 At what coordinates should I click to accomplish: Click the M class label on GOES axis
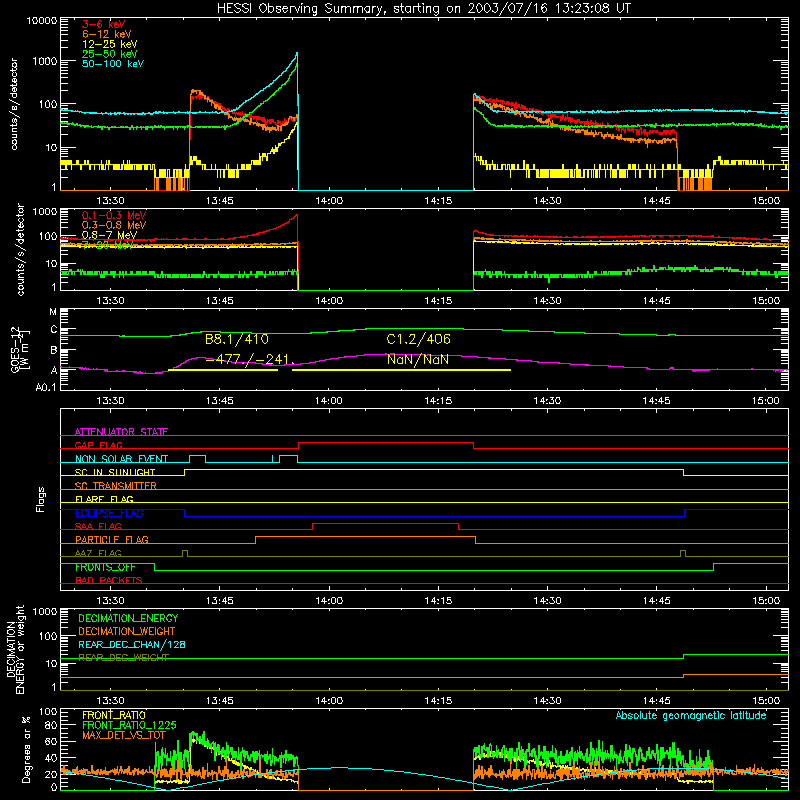(53, 312)
